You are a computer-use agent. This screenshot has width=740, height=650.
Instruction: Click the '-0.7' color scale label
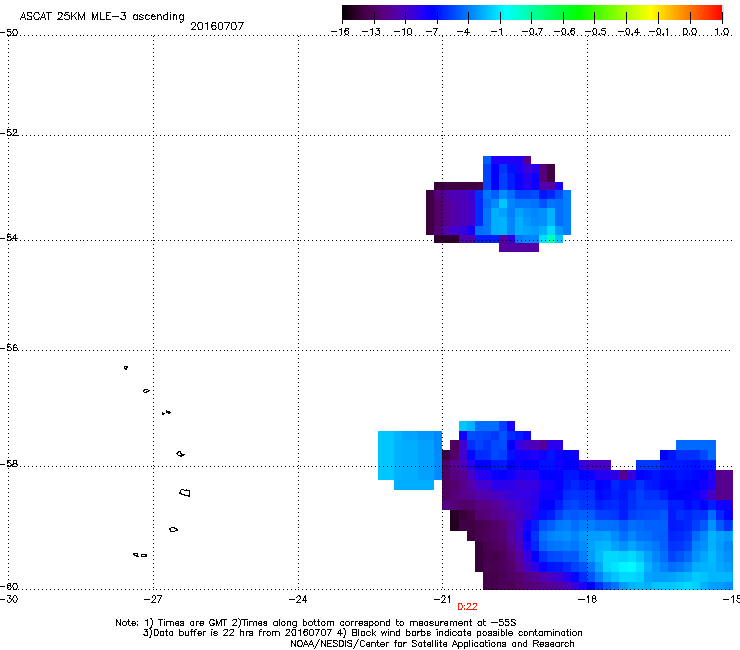click(532, 32)
